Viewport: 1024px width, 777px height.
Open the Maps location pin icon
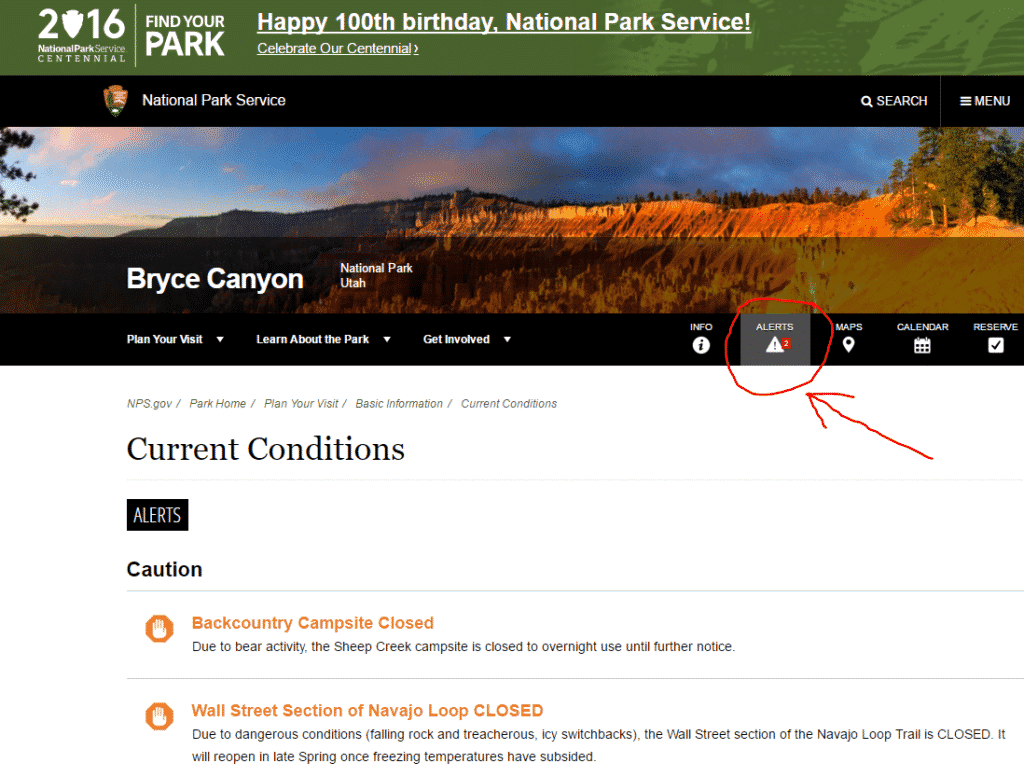coord(848,345)
